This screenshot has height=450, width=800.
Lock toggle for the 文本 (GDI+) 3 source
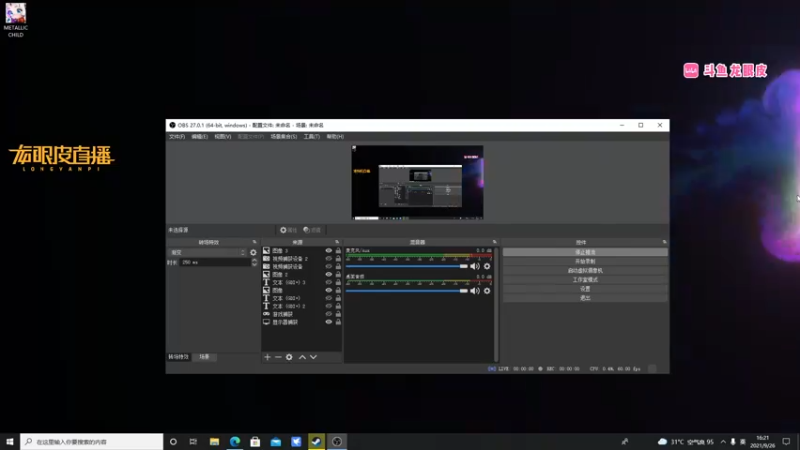(x=338, y=282)
